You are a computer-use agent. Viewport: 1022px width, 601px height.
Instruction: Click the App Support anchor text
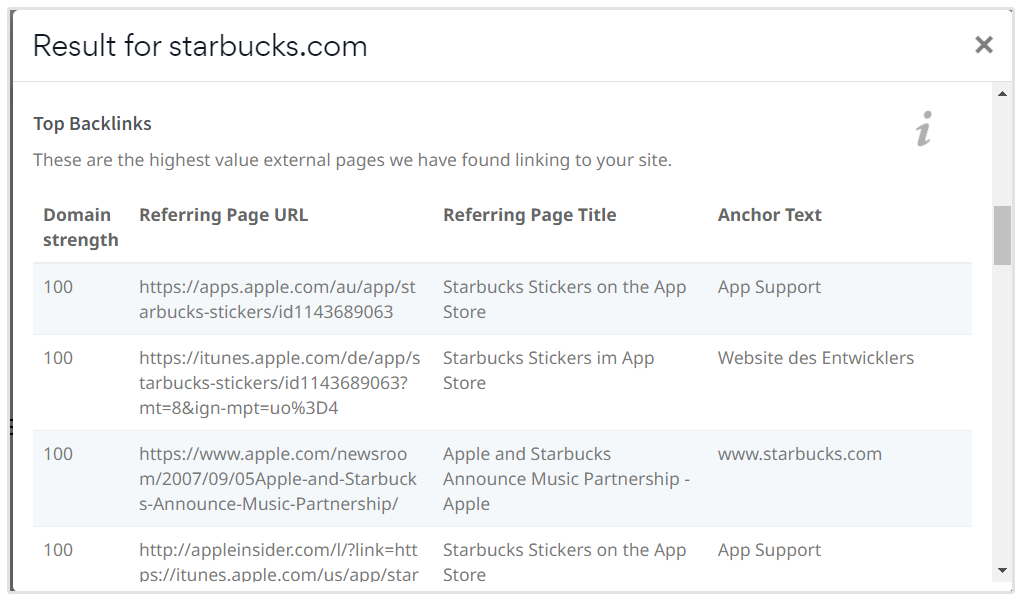click(x=769, y=286)
